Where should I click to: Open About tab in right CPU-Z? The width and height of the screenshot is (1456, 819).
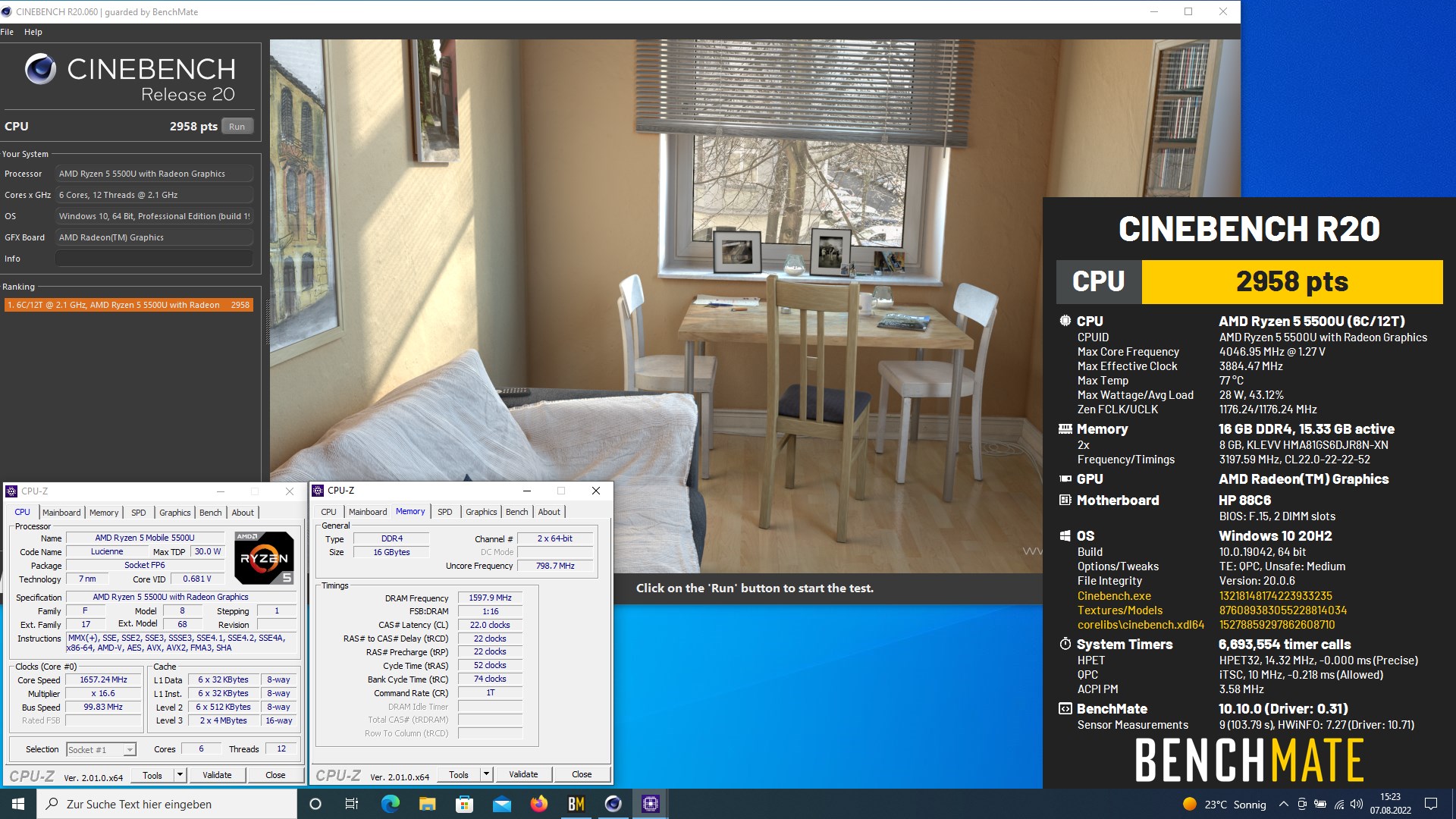549,512
